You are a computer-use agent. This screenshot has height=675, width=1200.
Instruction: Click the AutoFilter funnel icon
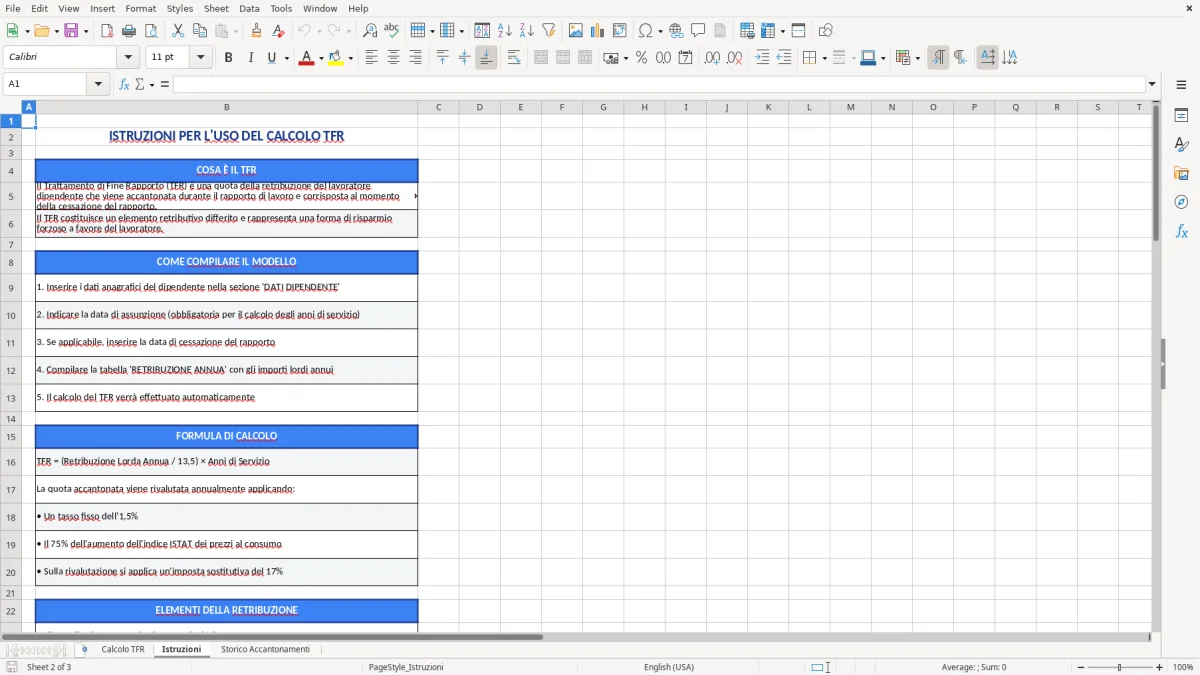tap(548, 31)
